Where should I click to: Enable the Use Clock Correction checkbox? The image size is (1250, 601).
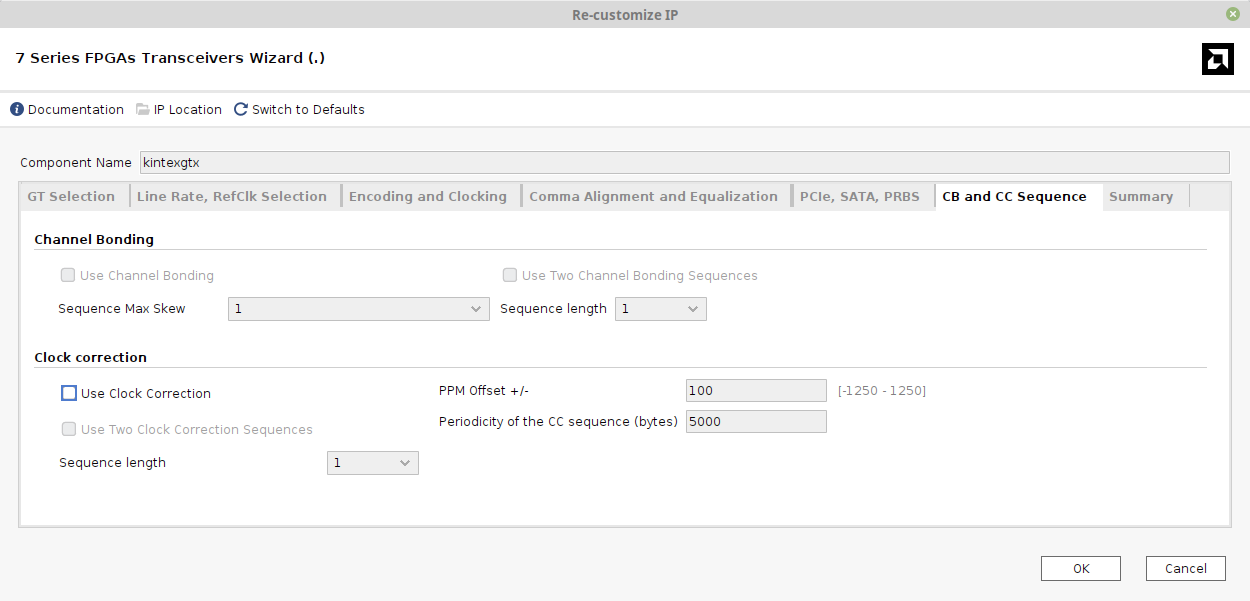coord(68,392)
